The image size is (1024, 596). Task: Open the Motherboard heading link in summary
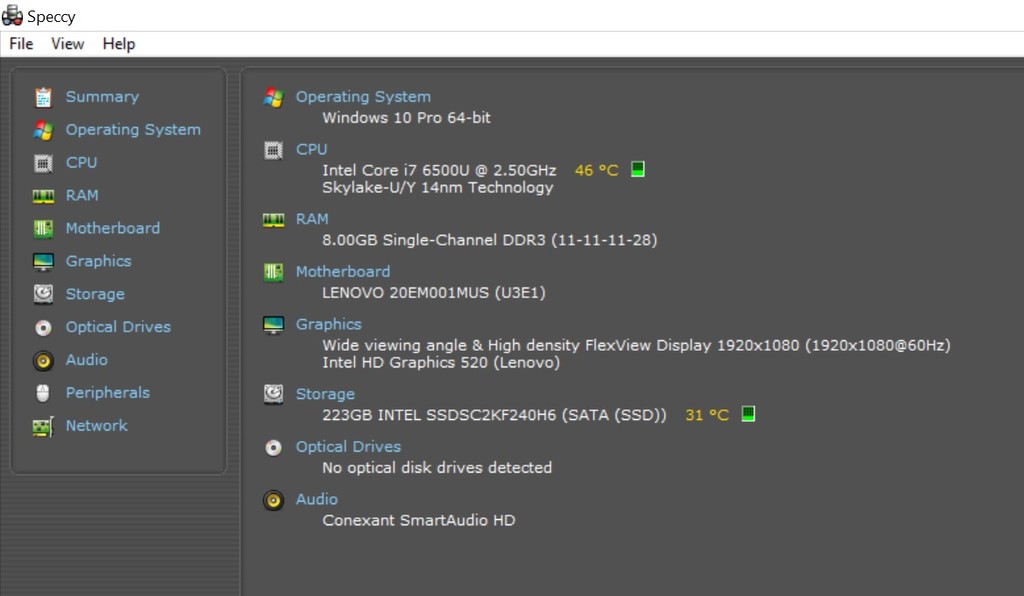[343, 272]
